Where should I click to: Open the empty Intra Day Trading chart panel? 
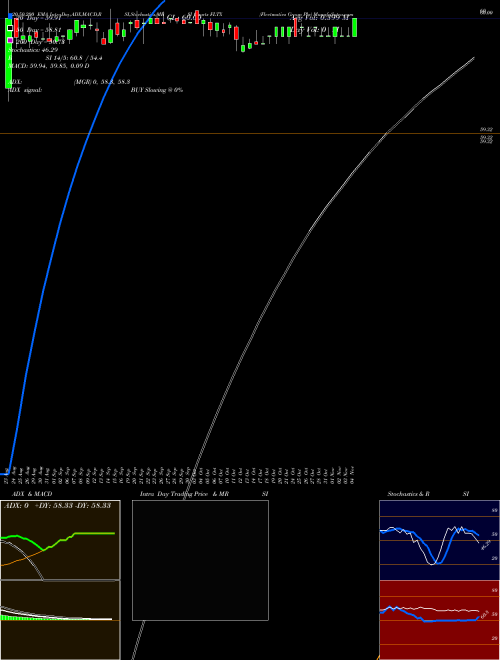click(200, 560)
